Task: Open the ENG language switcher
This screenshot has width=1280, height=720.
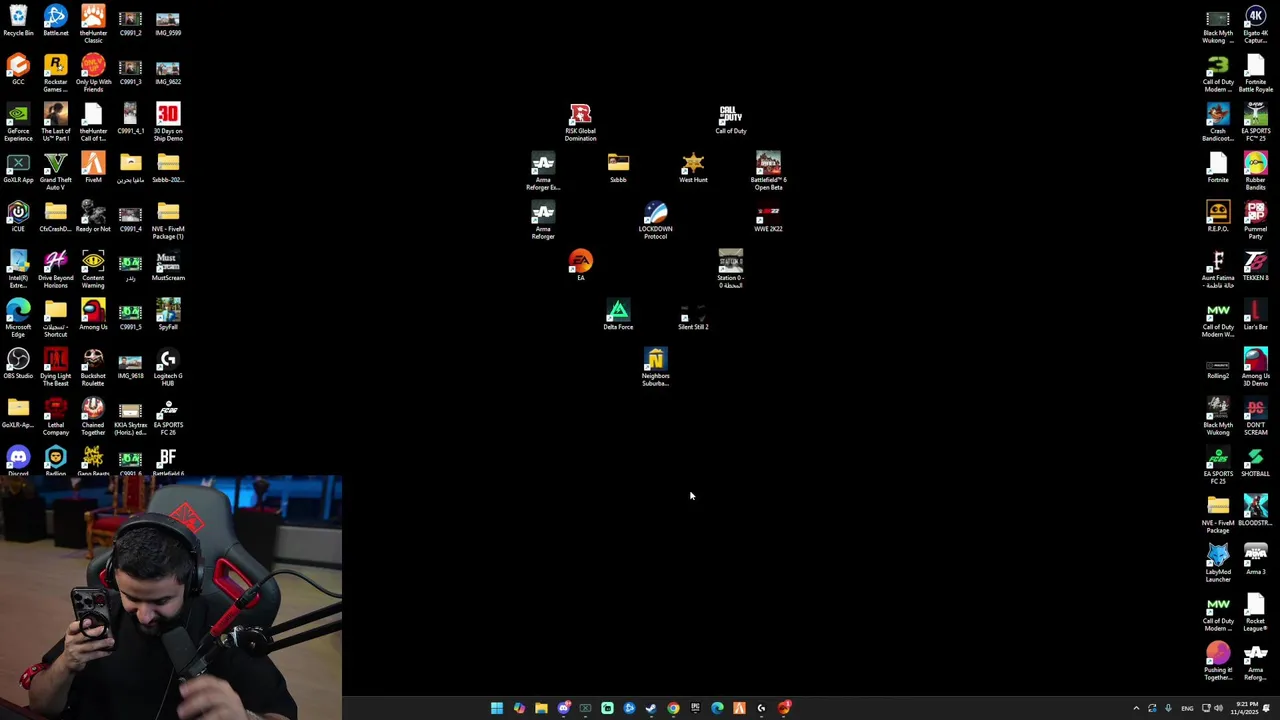Action: [x=1187, y=708]
